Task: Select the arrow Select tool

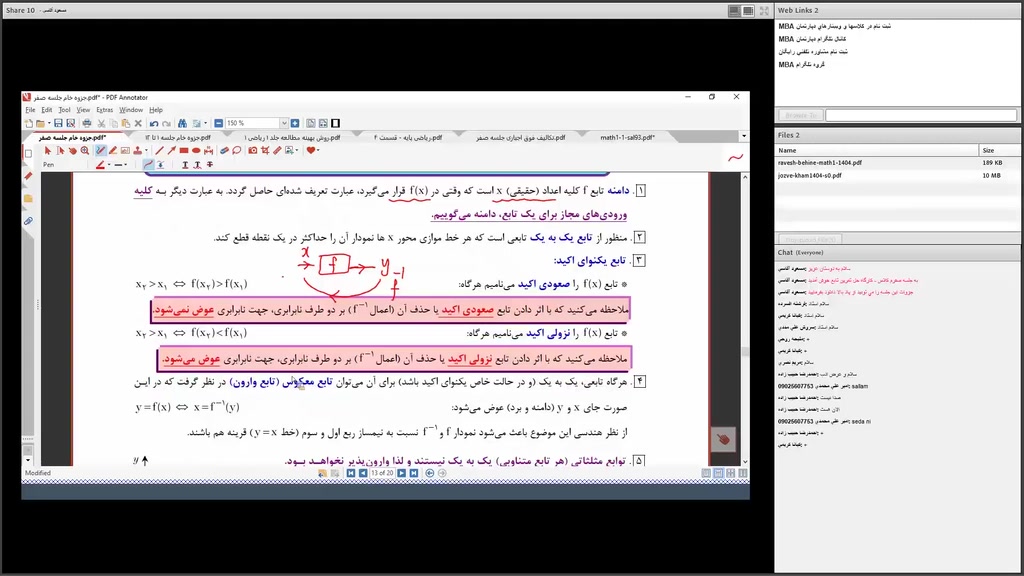Action: point(48,150)
